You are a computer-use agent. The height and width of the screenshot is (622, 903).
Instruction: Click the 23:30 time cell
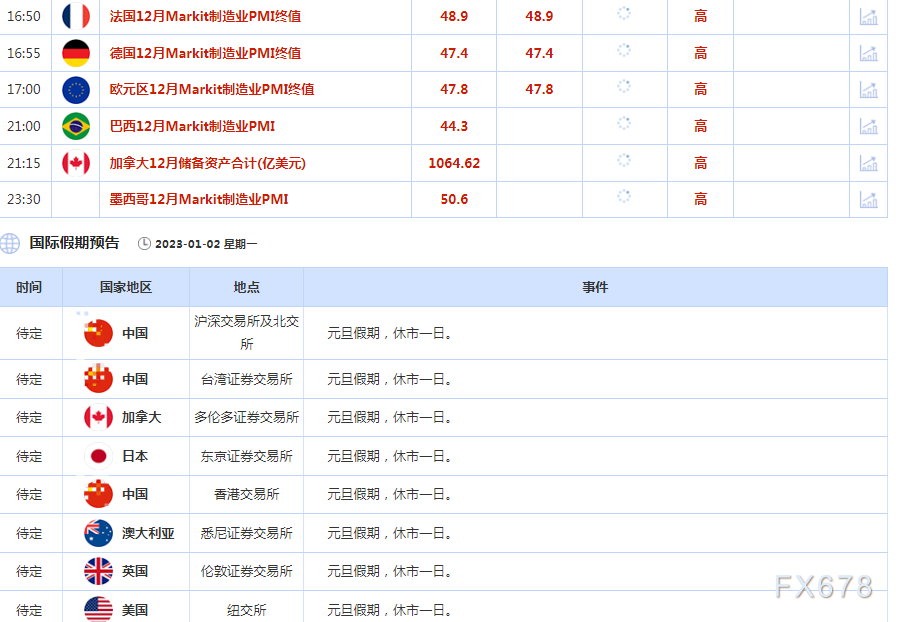coord(24,199)
